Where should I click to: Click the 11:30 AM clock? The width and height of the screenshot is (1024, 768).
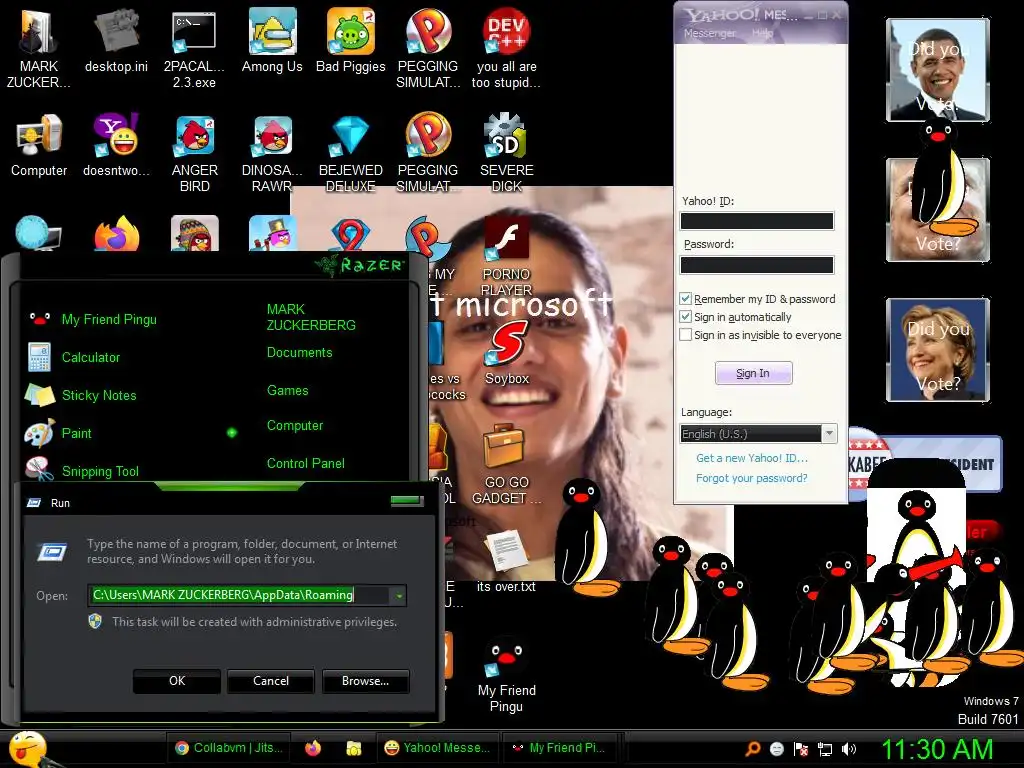937,749
